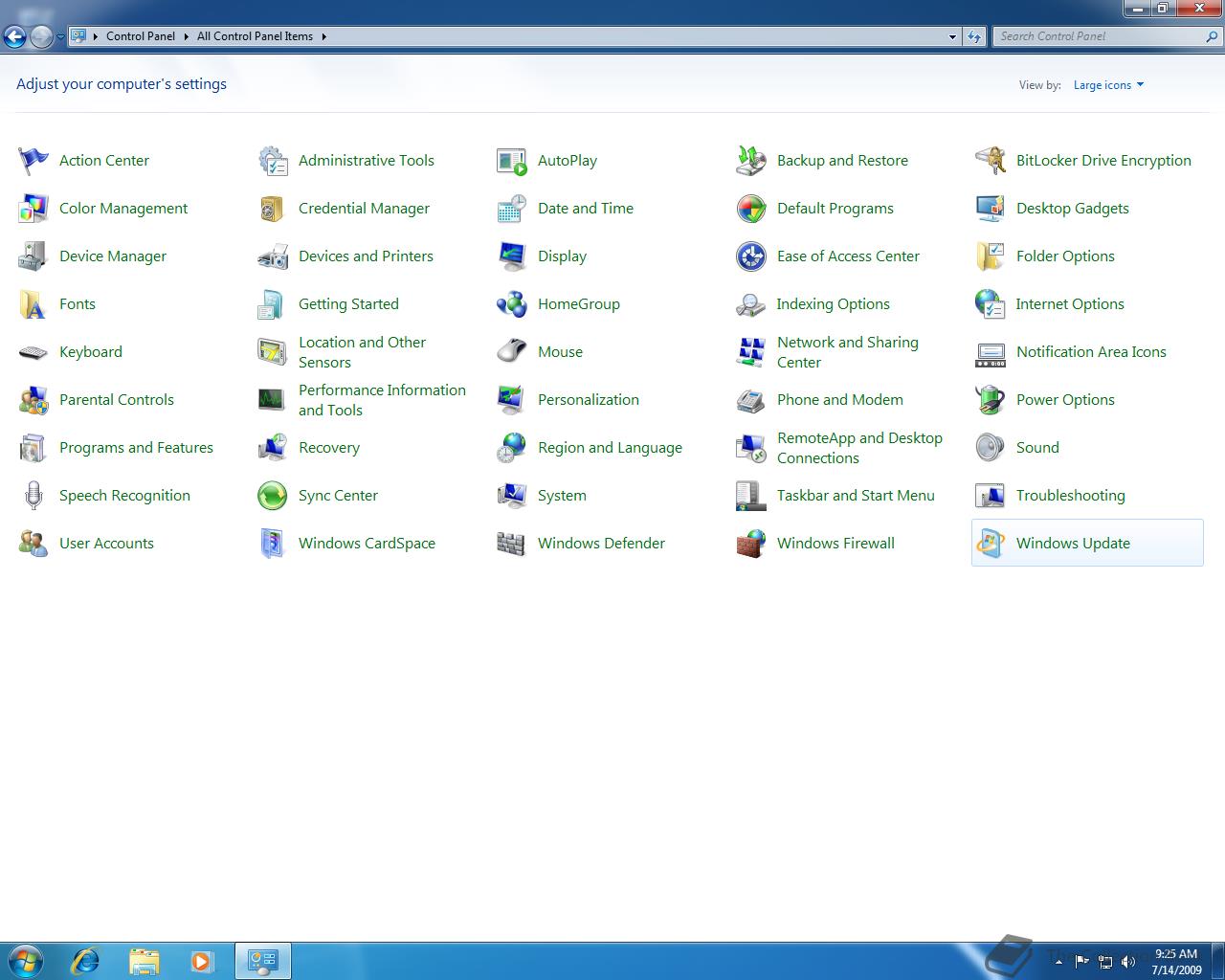
Task: Open the recent pages dropdown beside Forward
Action: coord(60,37)
